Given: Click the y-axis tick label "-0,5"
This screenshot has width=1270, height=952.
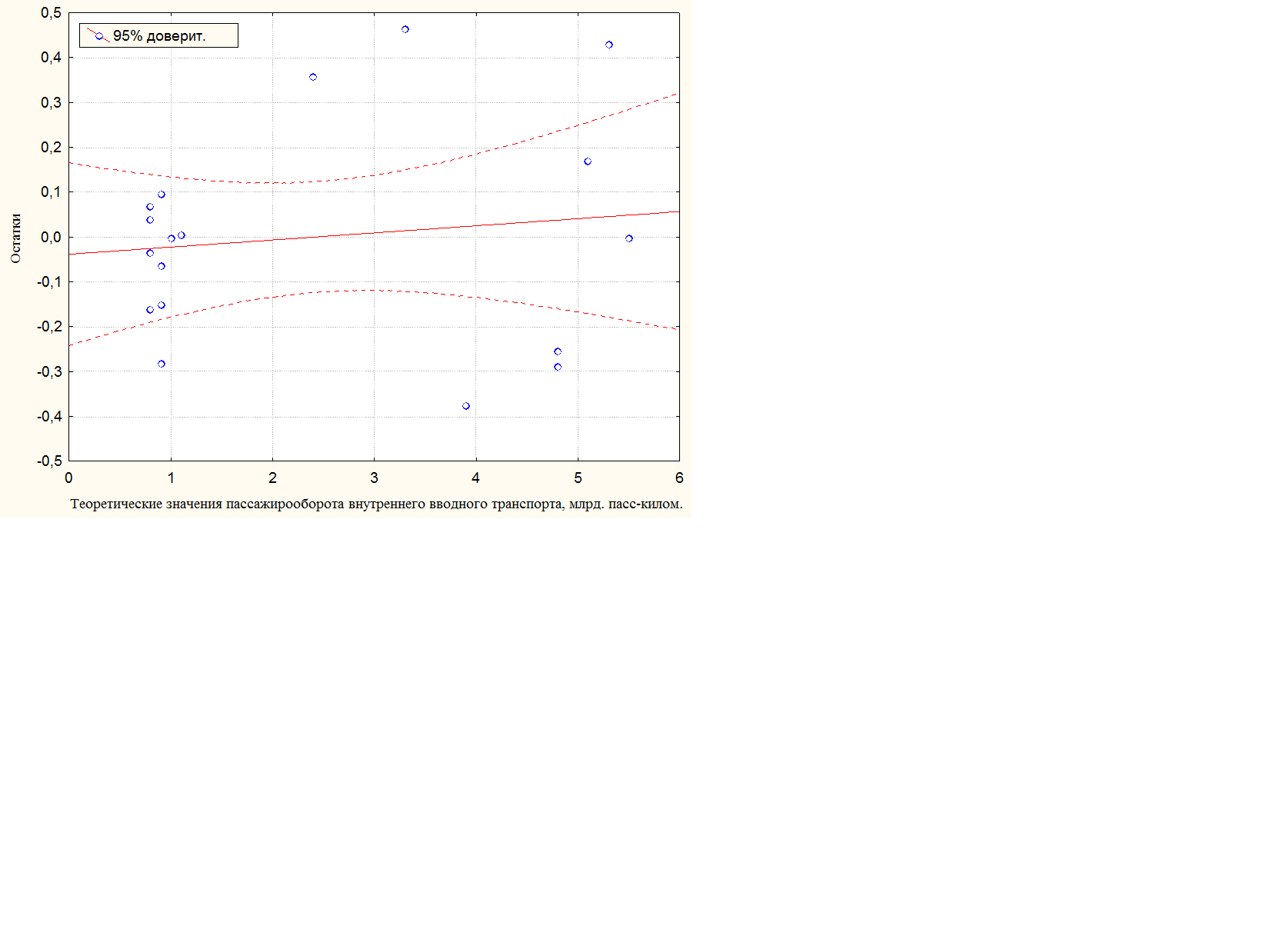Looking at the screenshot, I should (48, 461).
